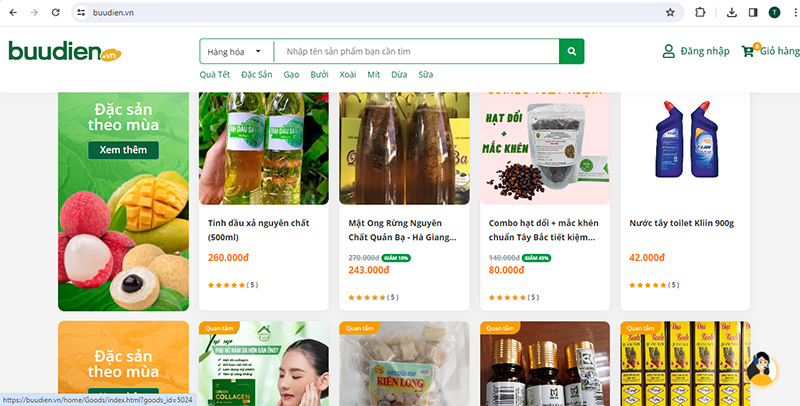Viewport: 800px width, 406px height.
Task: Open the shopping cart icon
Action: (x=748, y=50)
